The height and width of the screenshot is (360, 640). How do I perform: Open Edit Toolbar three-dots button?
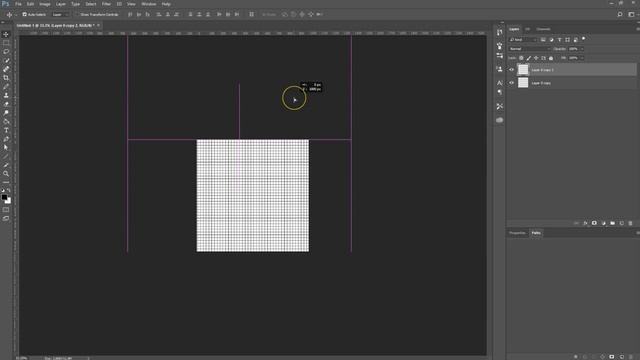(6, 182)
